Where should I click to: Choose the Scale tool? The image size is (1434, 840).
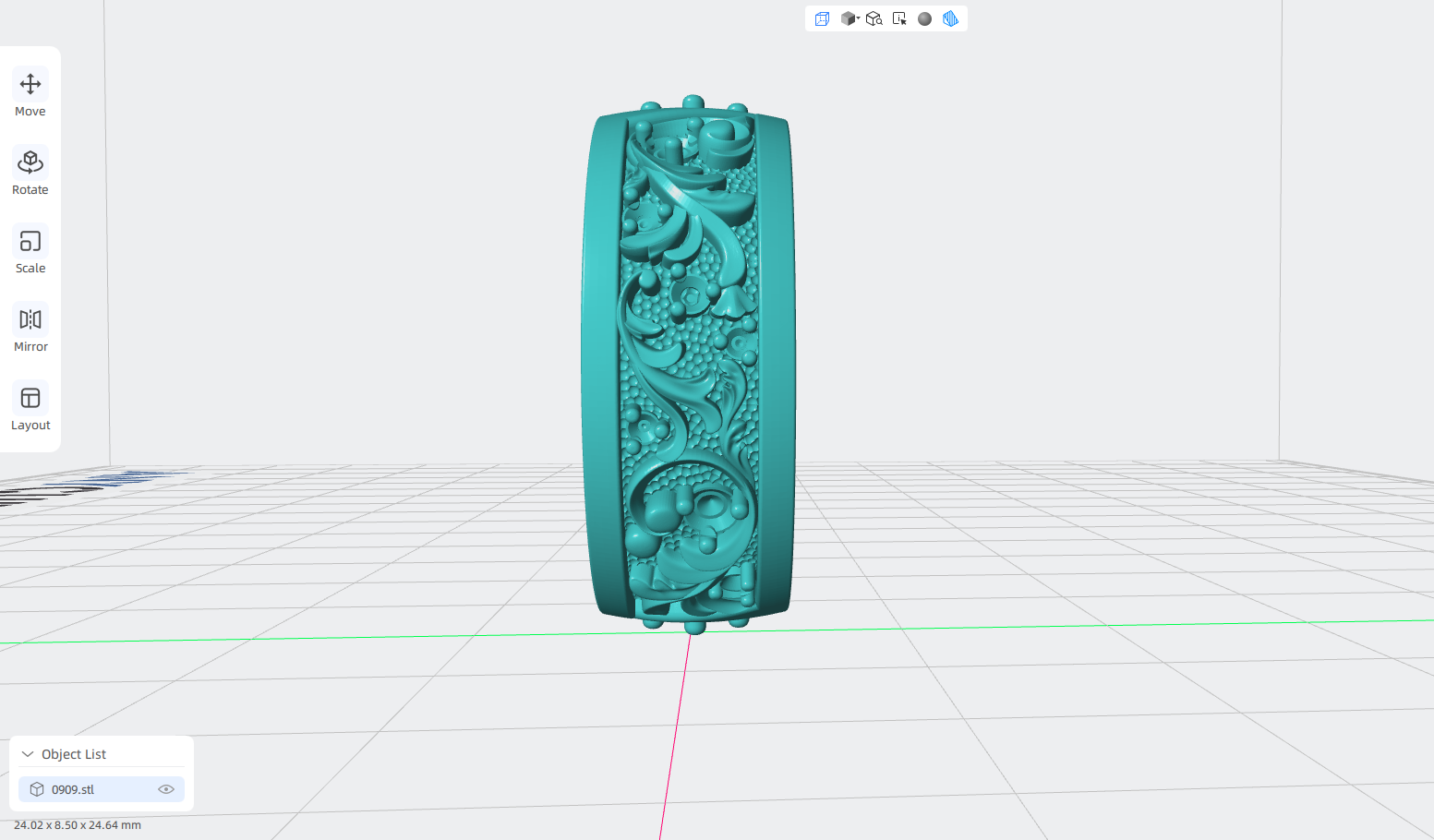[30, 251]
